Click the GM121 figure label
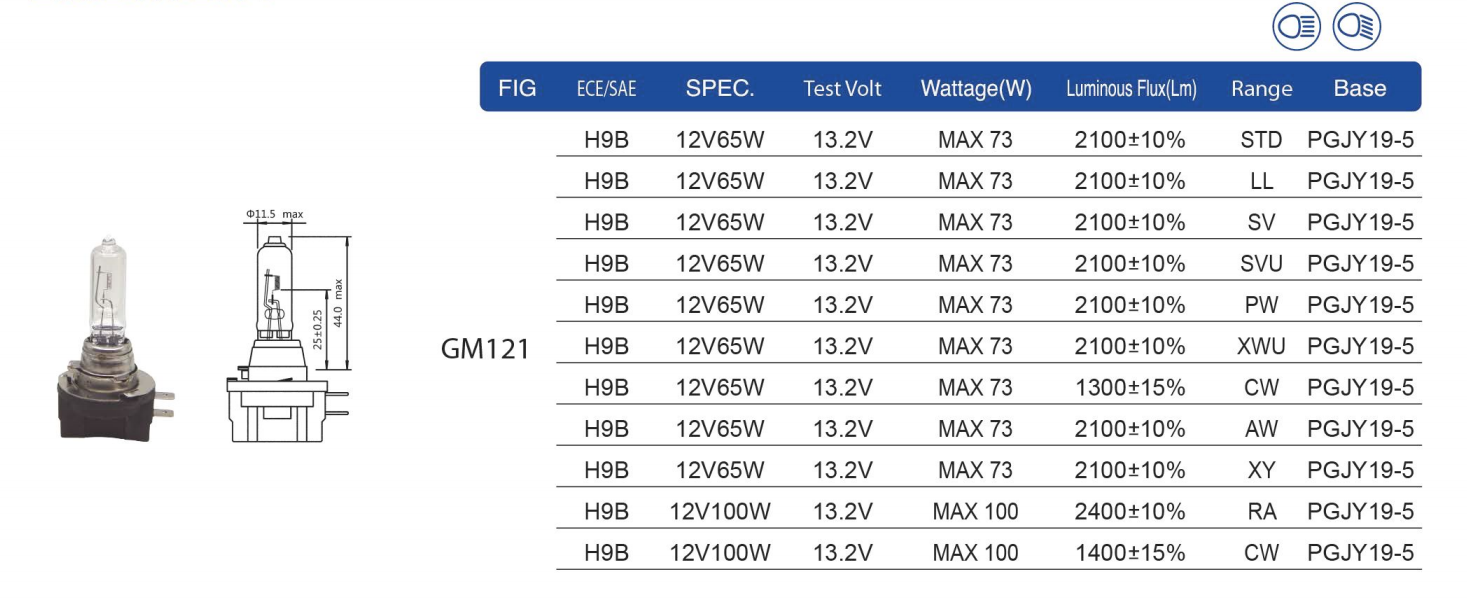Screen dimensions: 1467x600 click(x=485, y=349)
